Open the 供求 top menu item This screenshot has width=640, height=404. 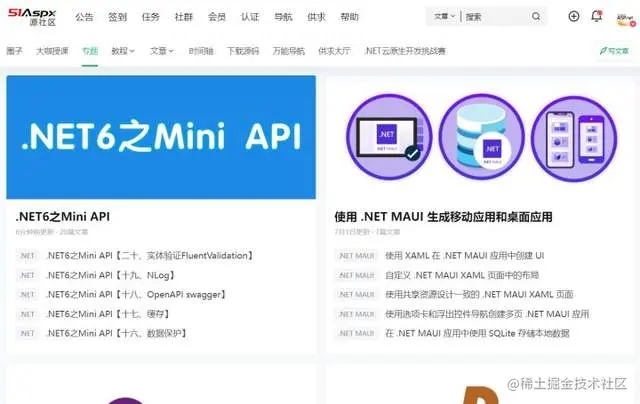click(x=316, y=17)
